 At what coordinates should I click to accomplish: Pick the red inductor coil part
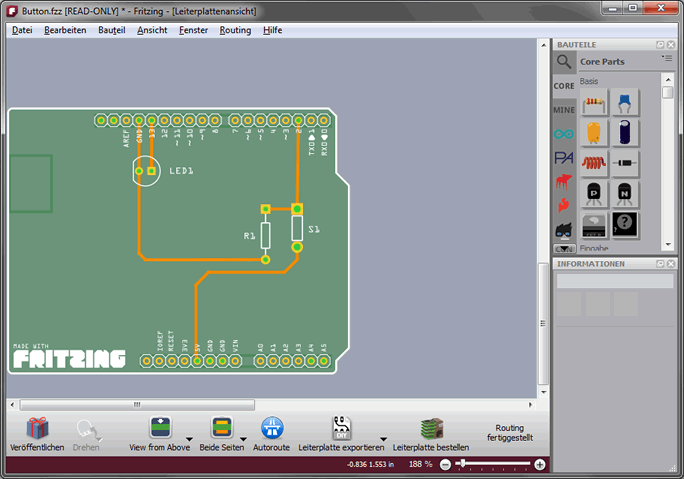point(595,163)
